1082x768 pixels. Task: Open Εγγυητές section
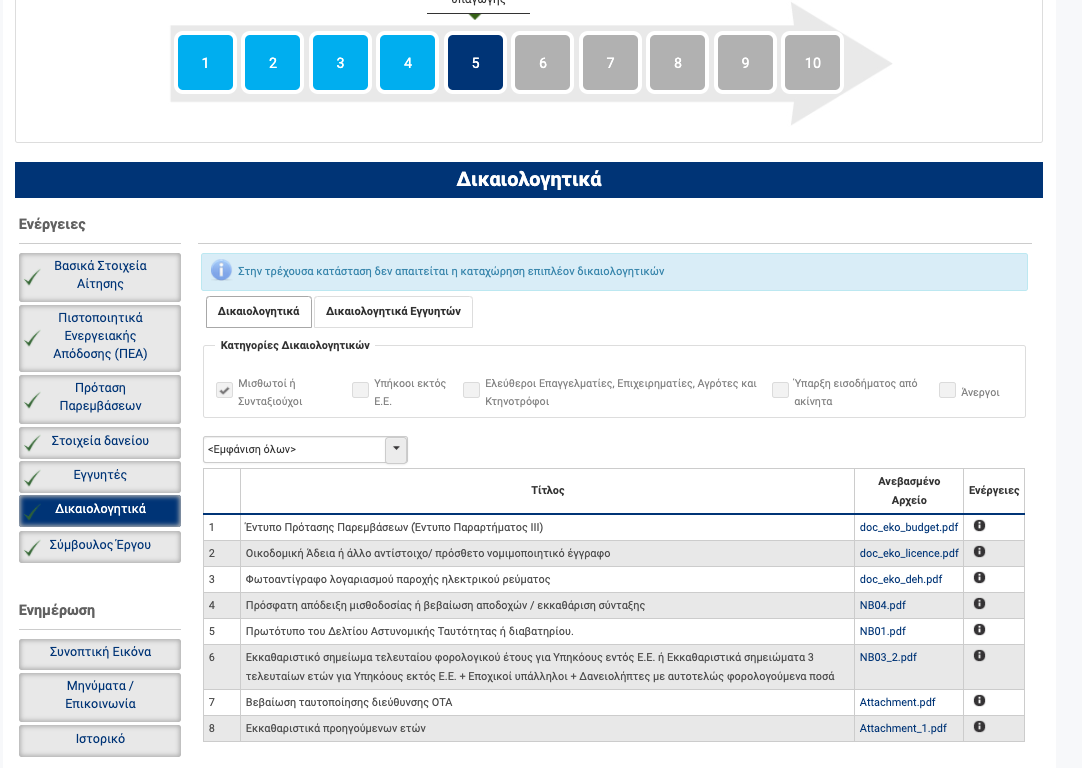[100, 475]
